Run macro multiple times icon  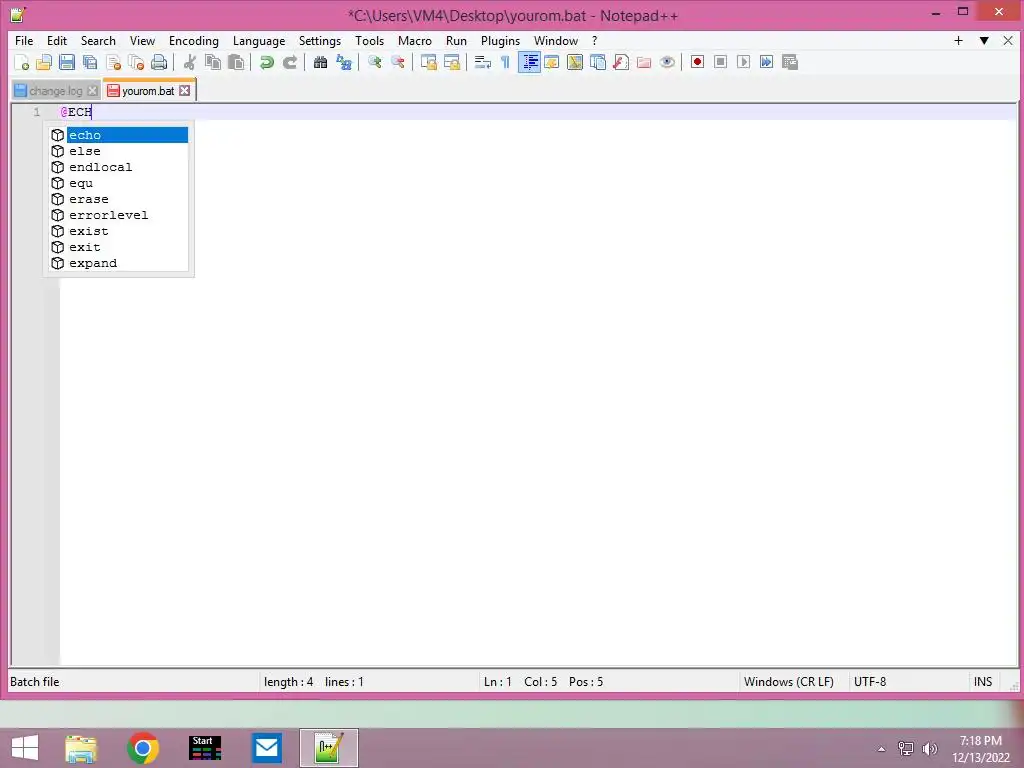pyautogui.click(x=766, y=62)
